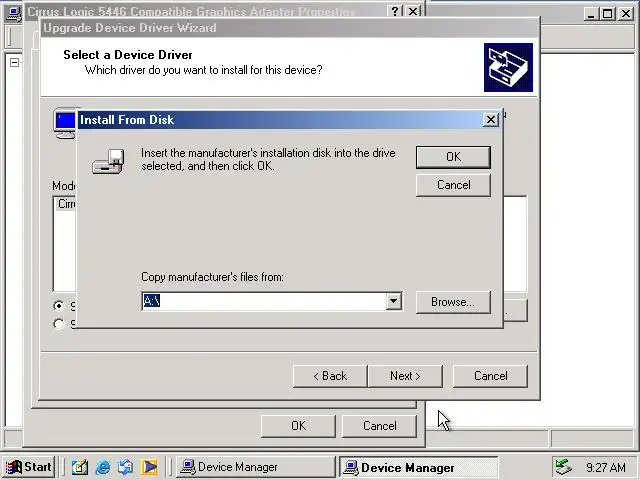Click Show Desktop quick launch icon
Viewport: 640px width, 480px height.
click(80, 467)
